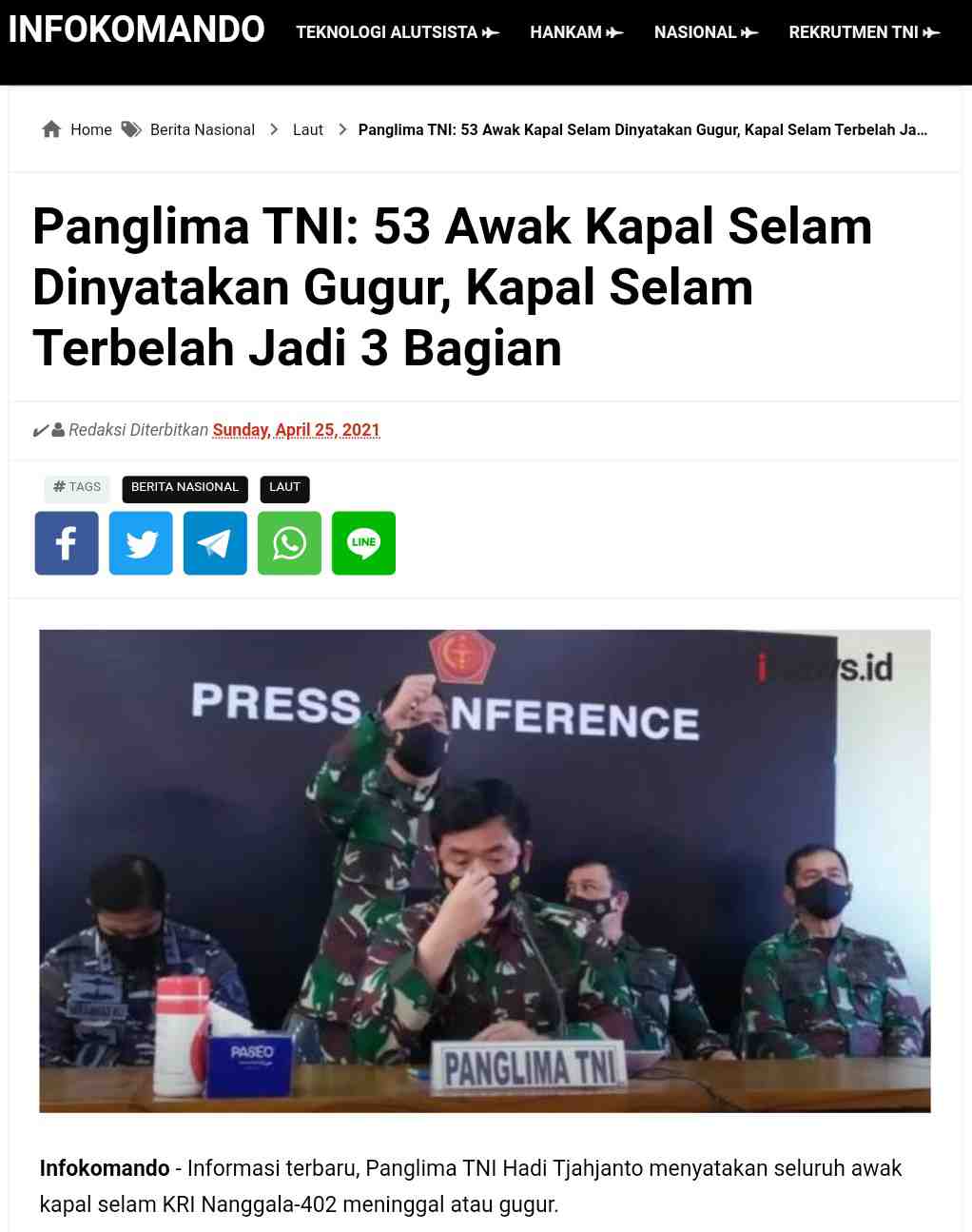Share article on Facebook

(67, 543)
